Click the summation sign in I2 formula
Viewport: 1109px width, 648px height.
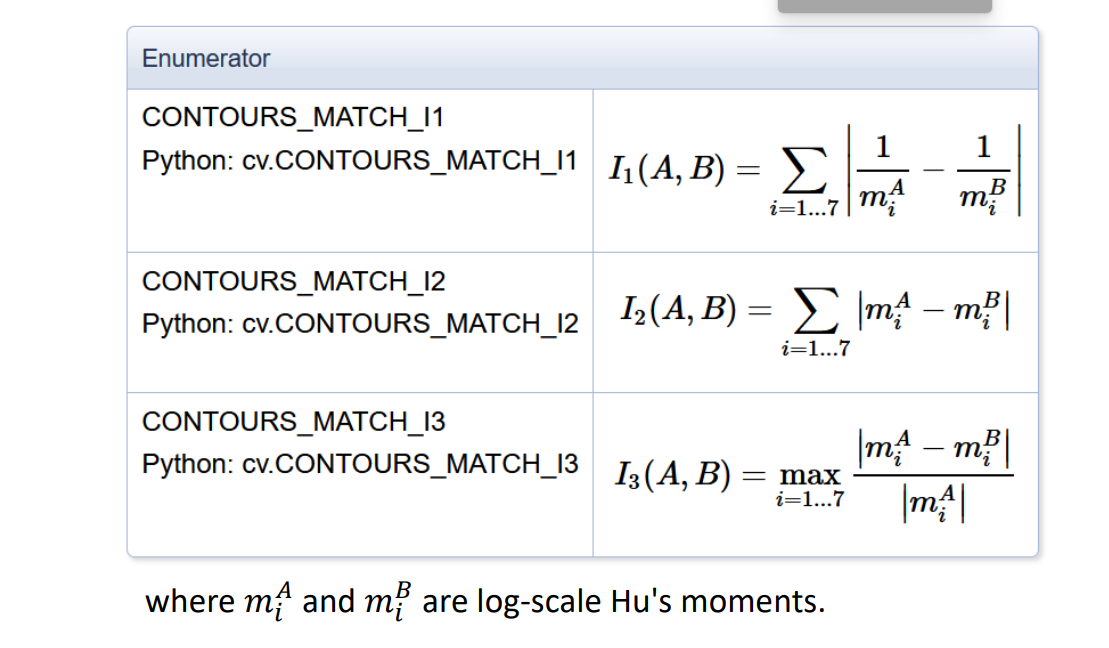pyautogui.click(x=816, y=310)
